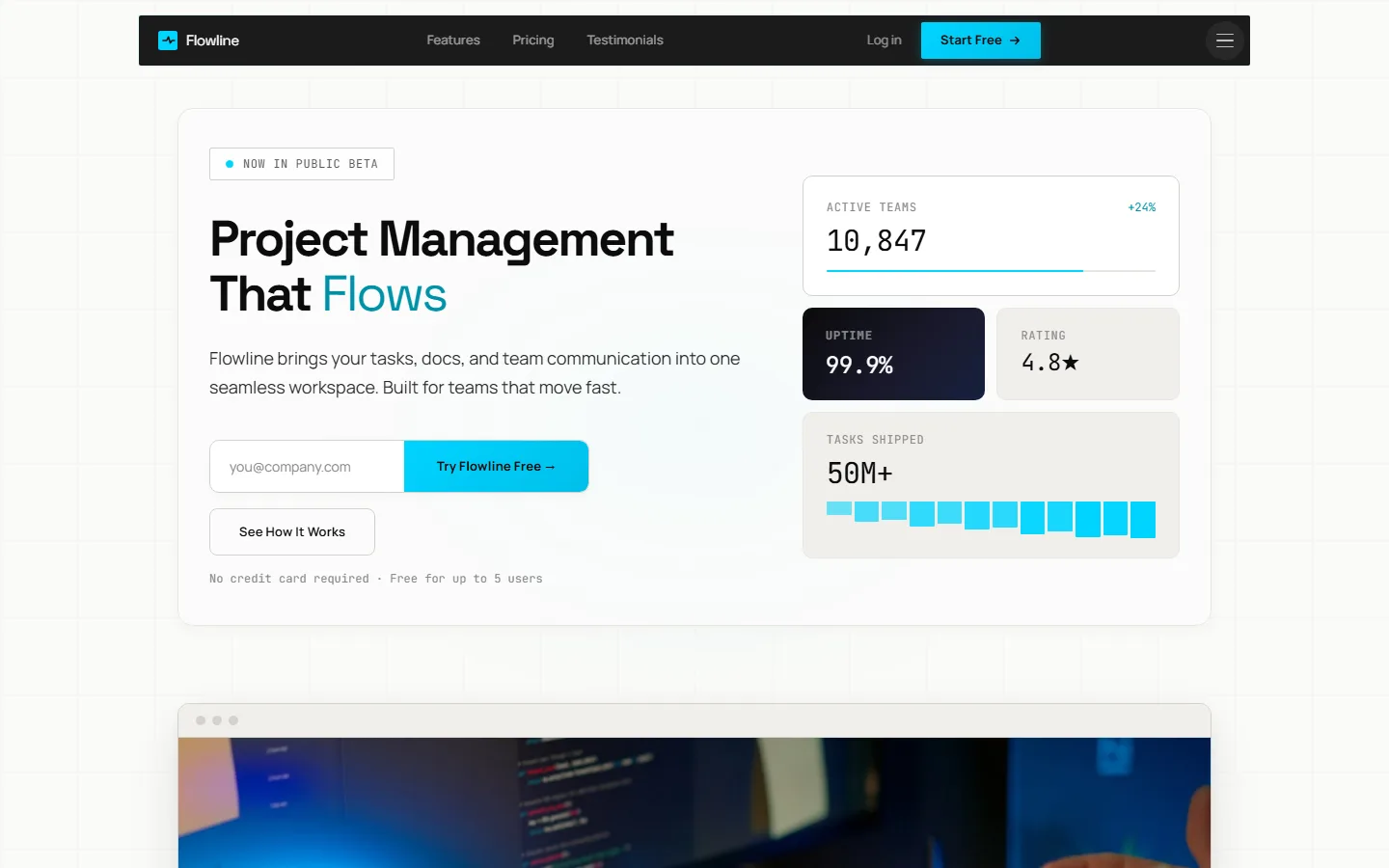
Task: Click the Log in link
Action: coord(884,41)
